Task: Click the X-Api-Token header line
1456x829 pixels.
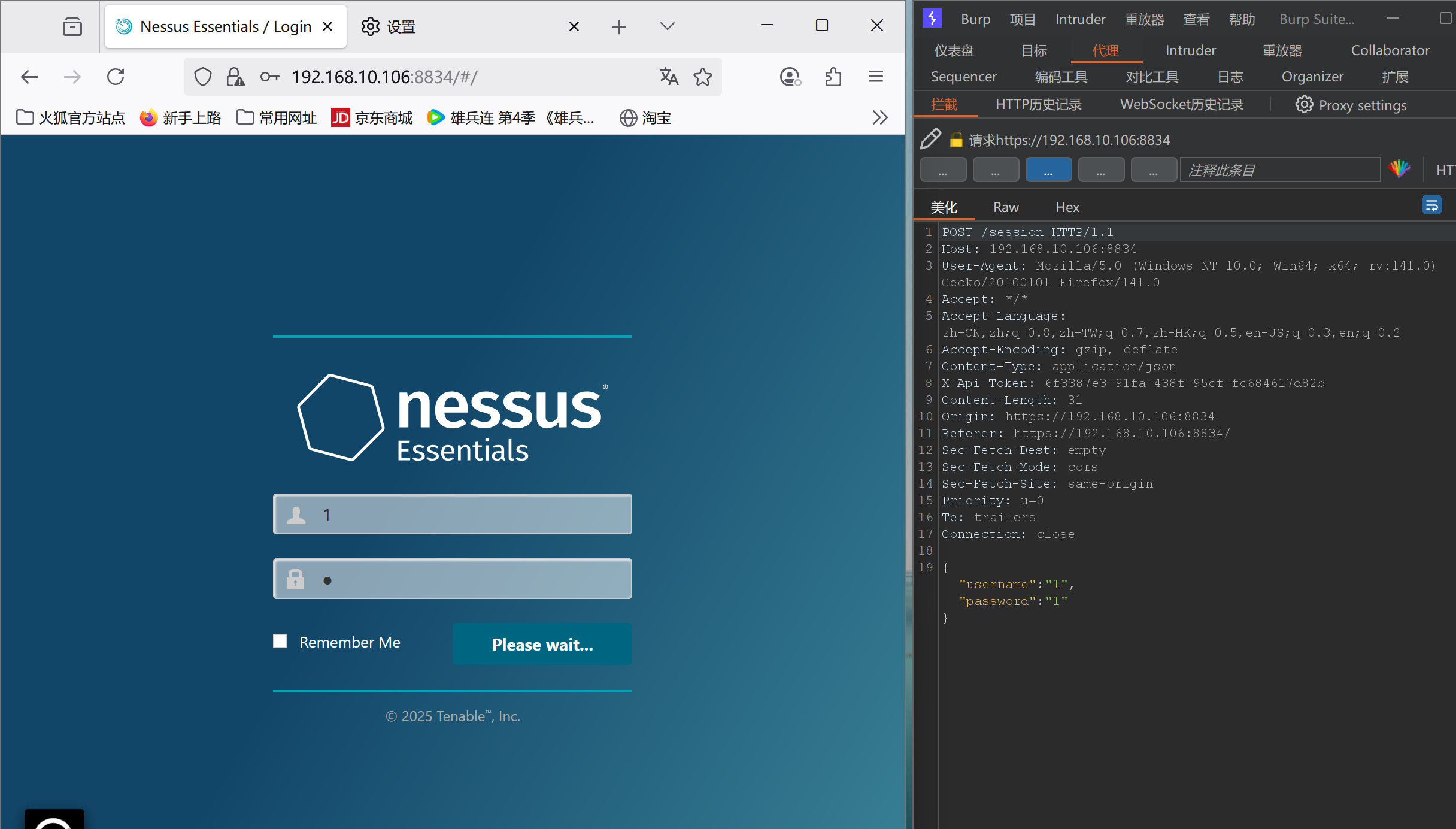Action: [x=1133, y=383]
